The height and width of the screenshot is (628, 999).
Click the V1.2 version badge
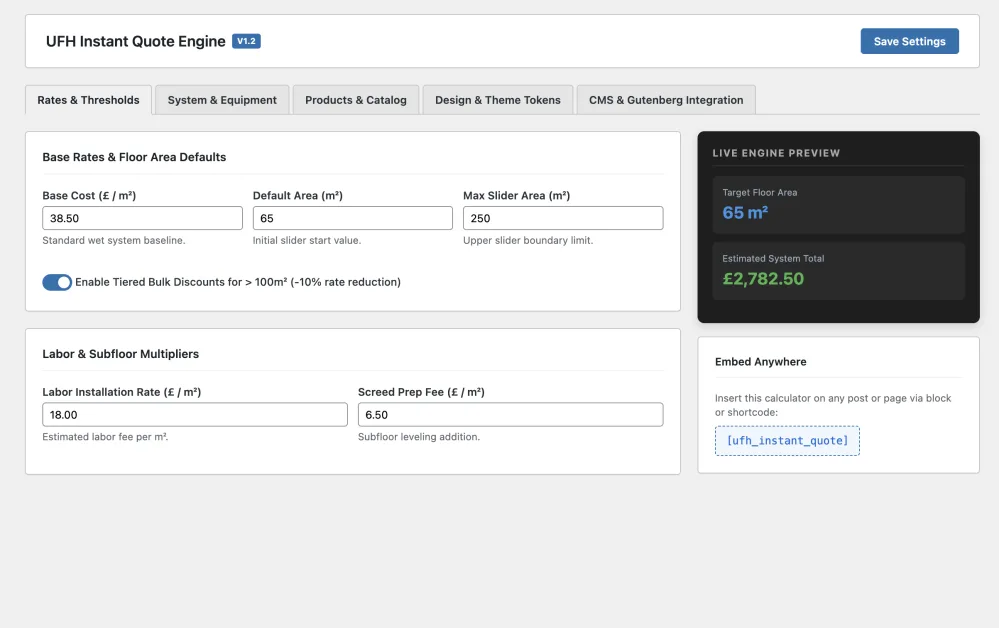pos(246,41)
